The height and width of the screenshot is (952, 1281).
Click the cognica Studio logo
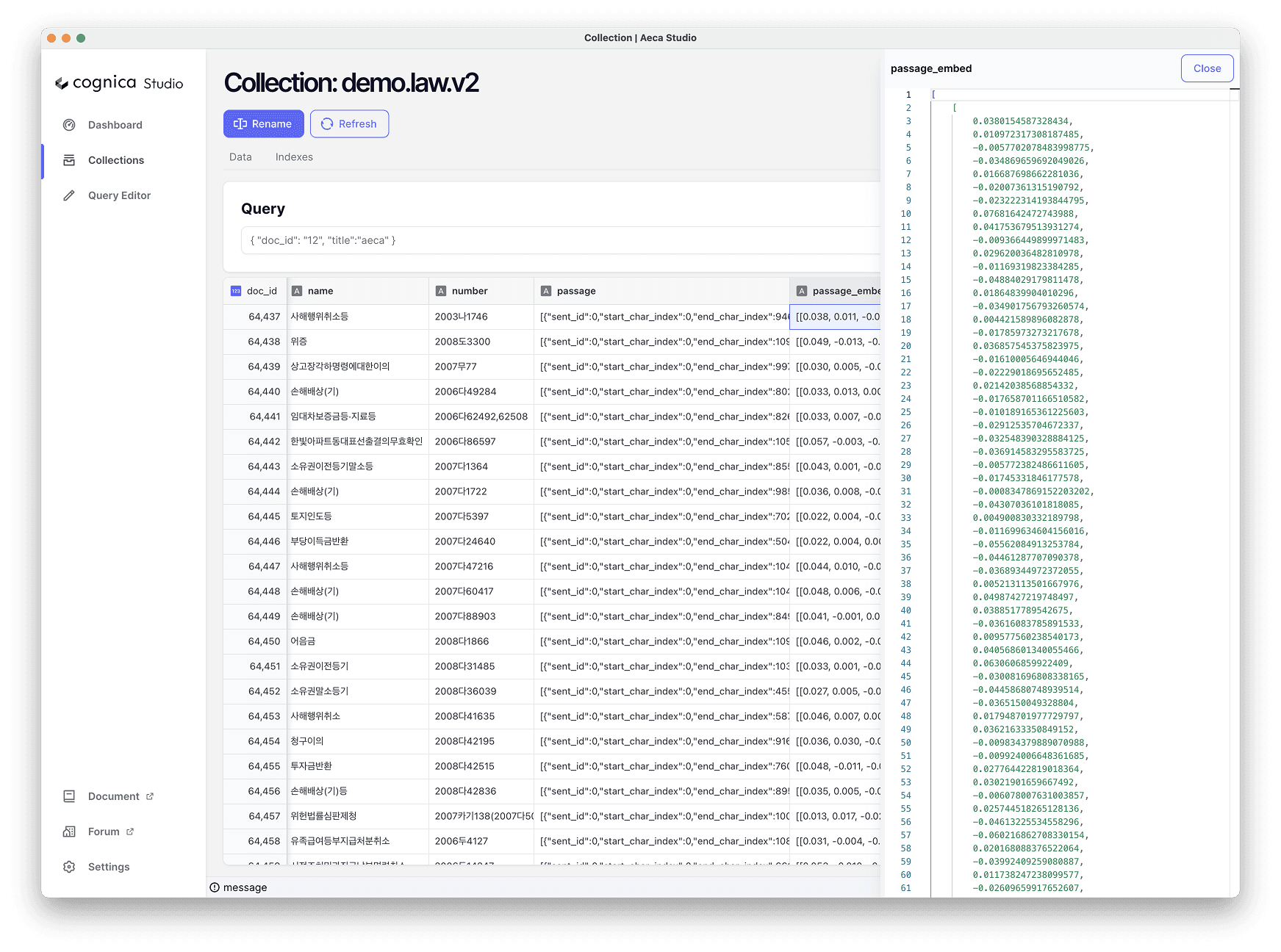119,83
